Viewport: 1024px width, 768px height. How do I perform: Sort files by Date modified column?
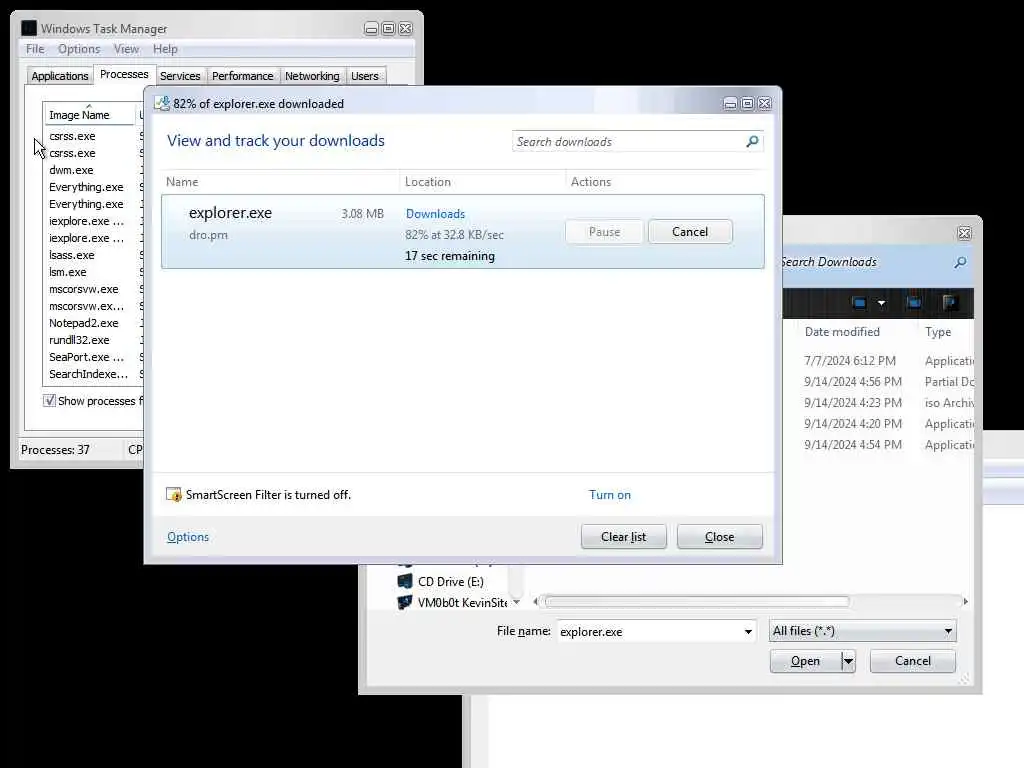(x=842, y=332)
